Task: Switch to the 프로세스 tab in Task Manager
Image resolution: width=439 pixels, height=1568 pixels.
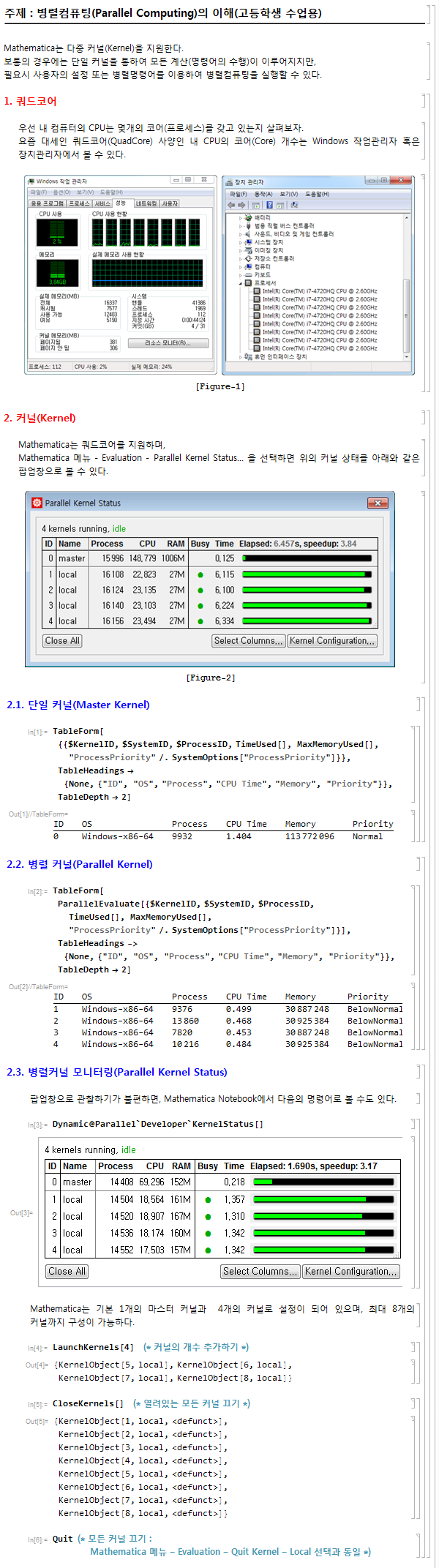Action: (x=79, y=203)
